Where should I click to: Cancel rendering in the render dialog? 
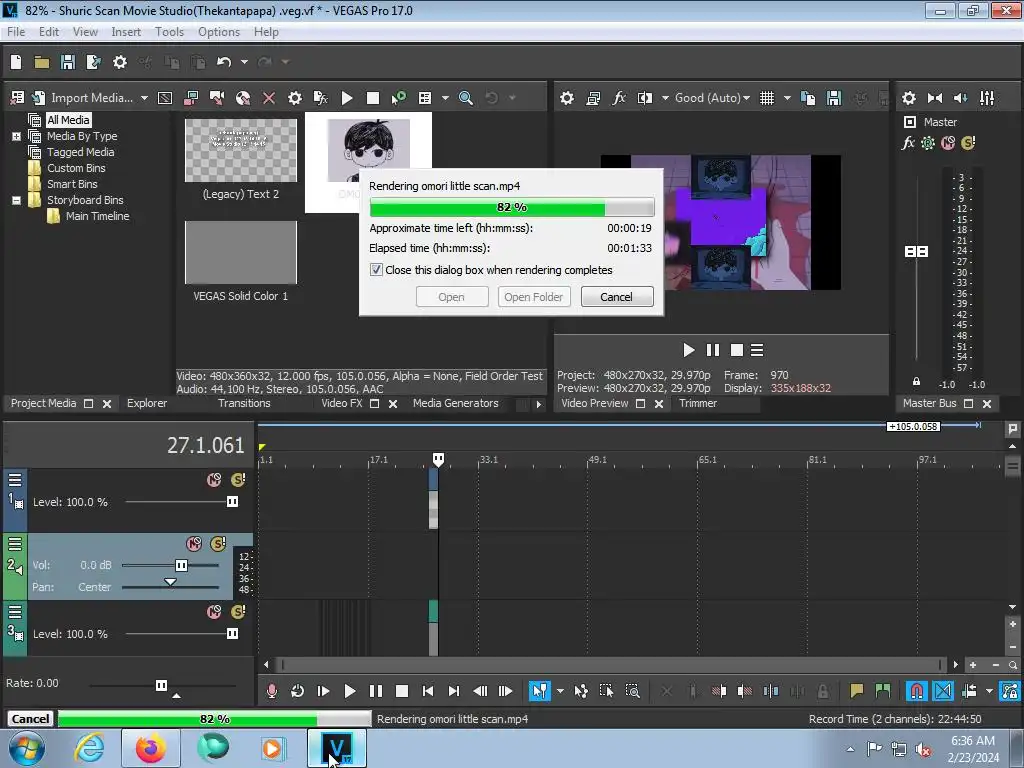point(616,296)
